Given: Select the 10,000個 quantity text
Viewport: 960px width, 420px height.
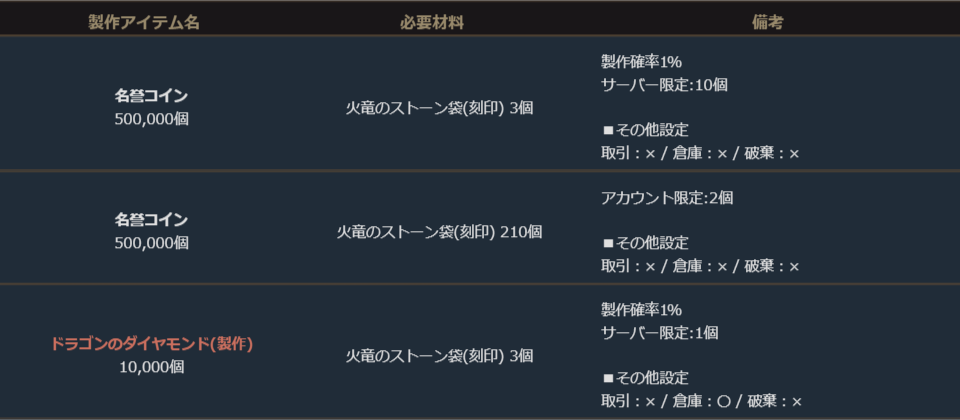Looking at the screenshot, I should [x=151, y=367].
